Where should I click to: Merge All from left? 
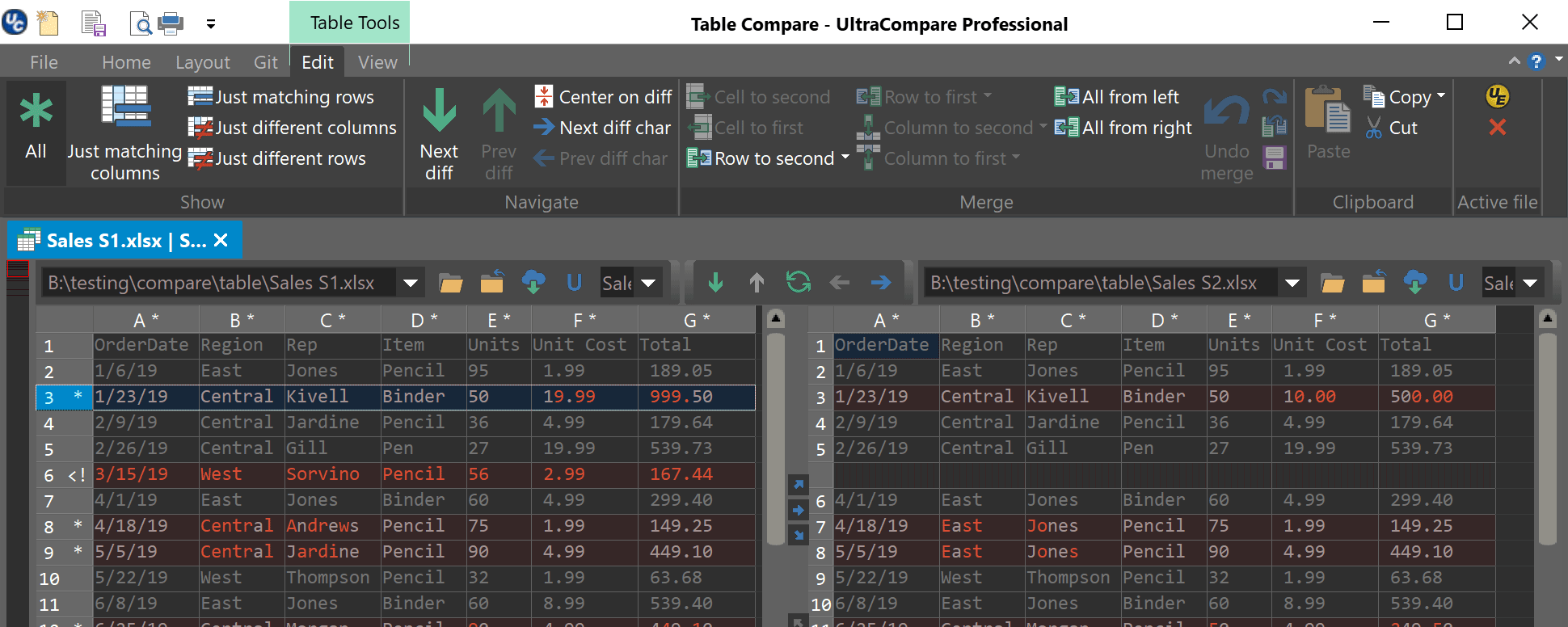(1116, 97)
